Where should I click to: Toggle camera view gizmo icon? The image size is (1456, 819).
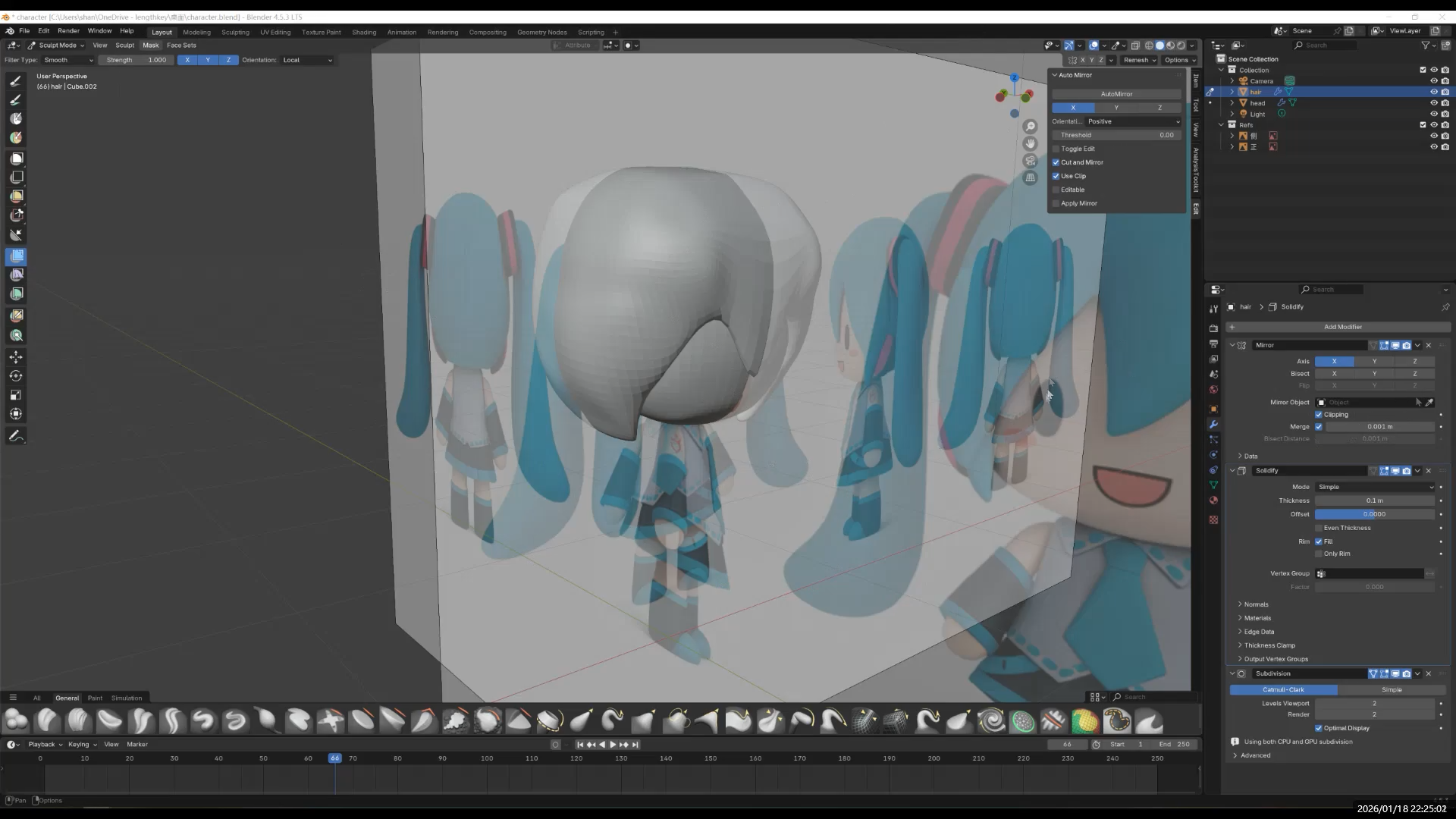click(1030, 161)
